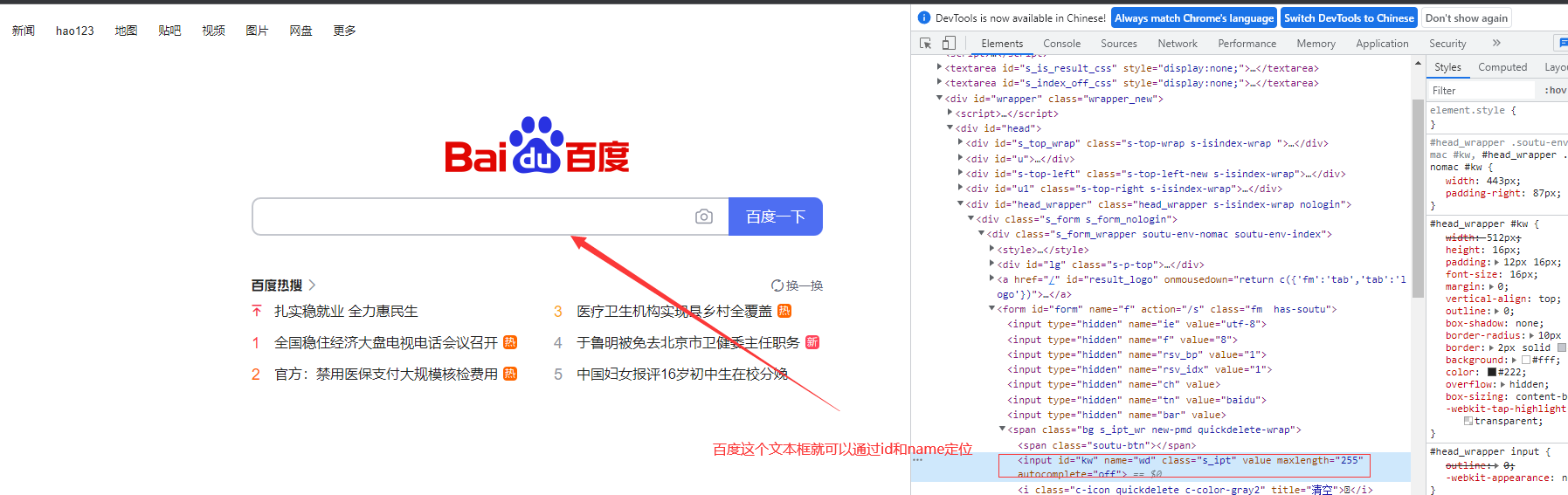Open headline 官方：禁用医保支付大规模核检费用
Image resolution: width=1568 pixels, height=495 pixels.
[386, 374]
